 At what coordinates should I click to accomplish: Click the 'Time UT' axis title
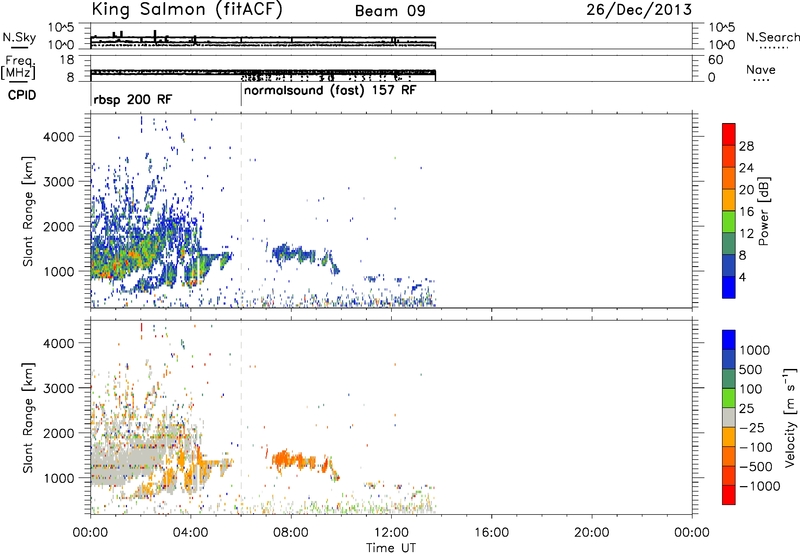tap(391, 548)
